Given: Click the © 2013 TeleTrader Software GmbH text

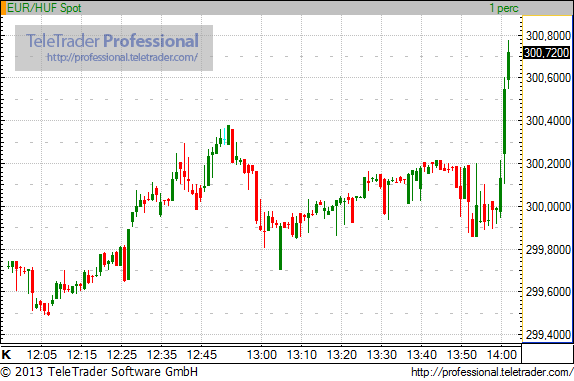Looking at the screenshot, I should pyautogui.click(x=99, y=371).
